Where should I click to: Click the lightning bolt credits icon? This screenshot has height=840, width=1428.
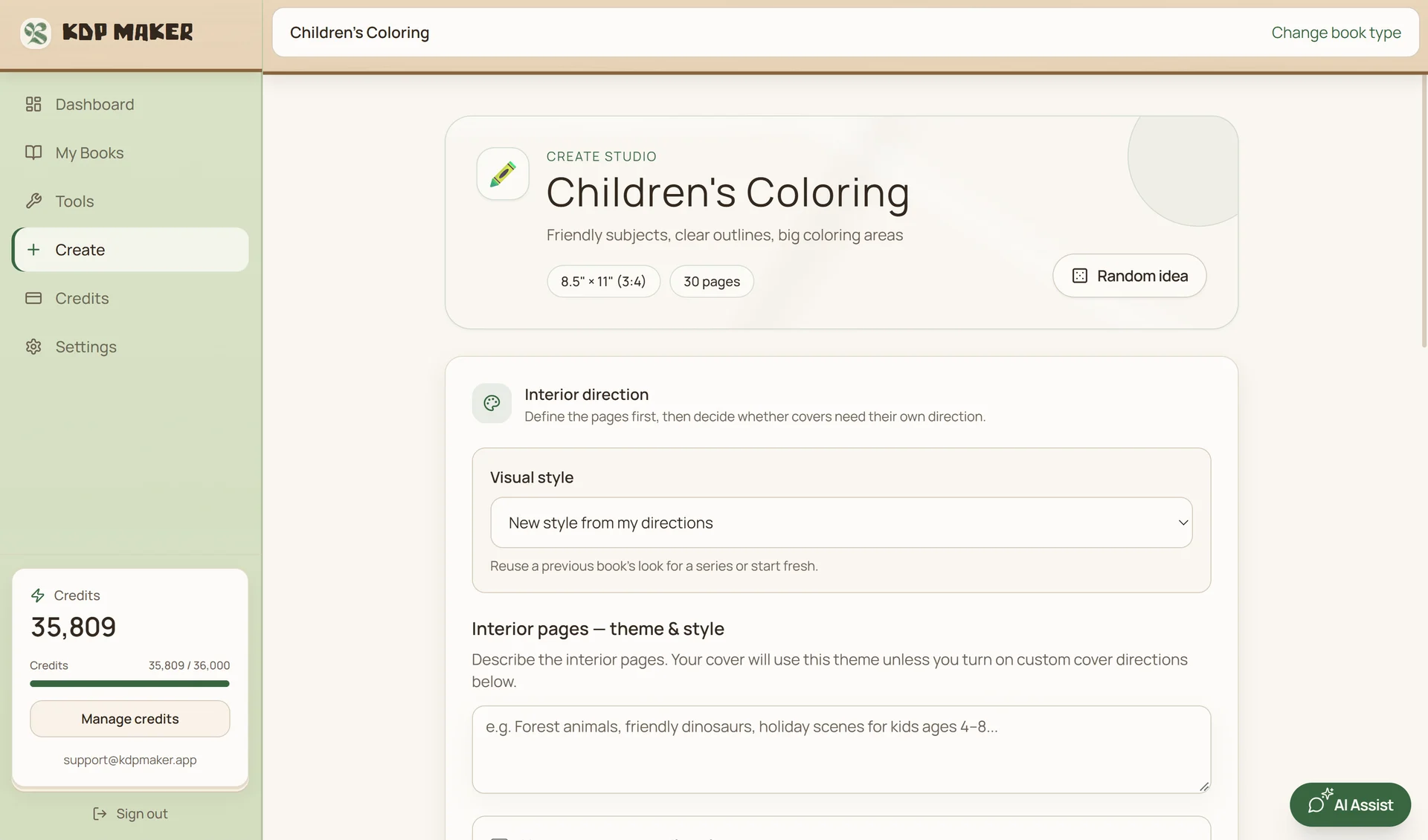click(x=38, y=595)
